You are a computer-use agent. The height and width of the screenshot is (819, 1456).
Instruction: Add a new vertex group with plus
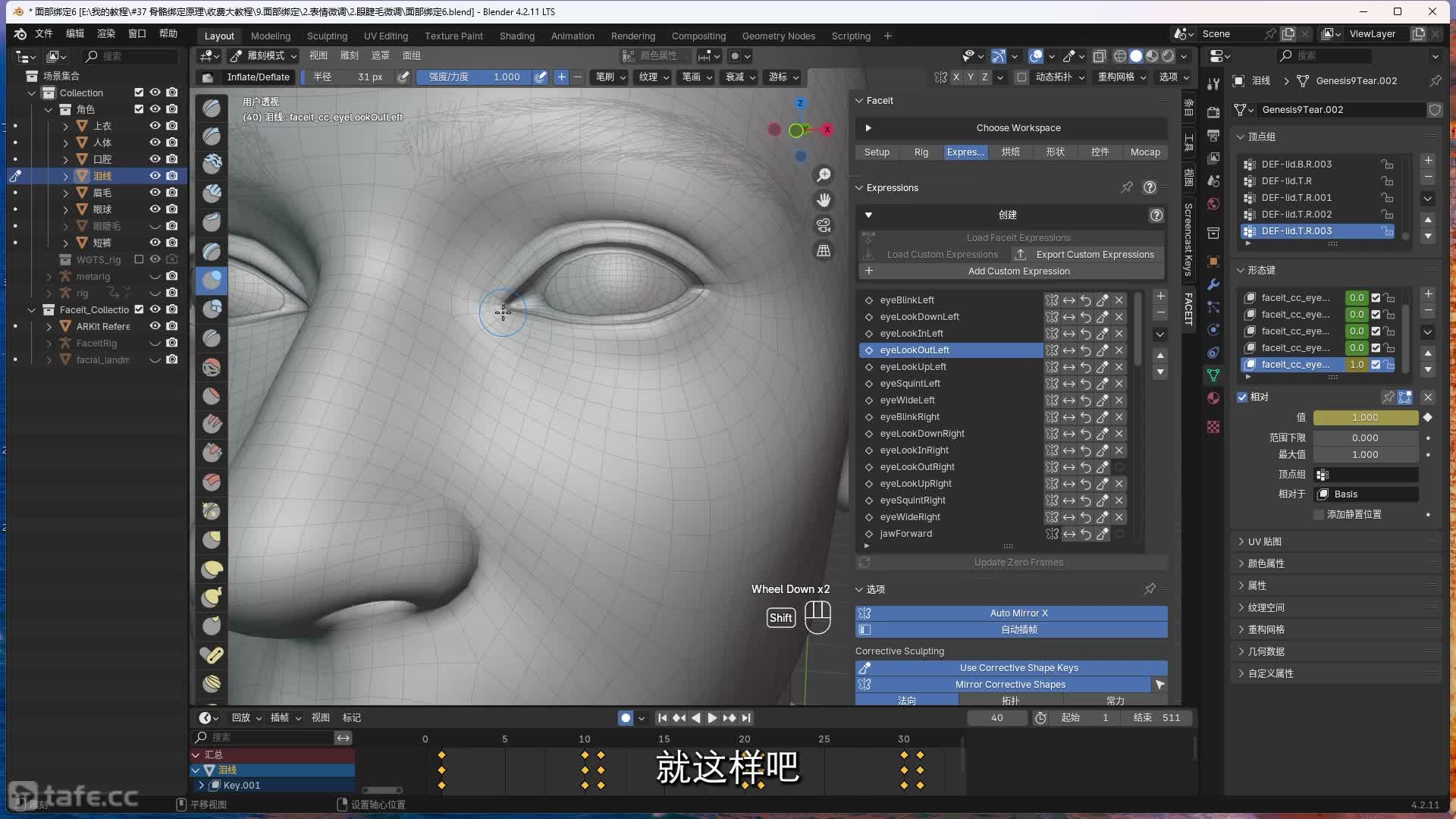pyautogui.click(x=1428, y=161)
